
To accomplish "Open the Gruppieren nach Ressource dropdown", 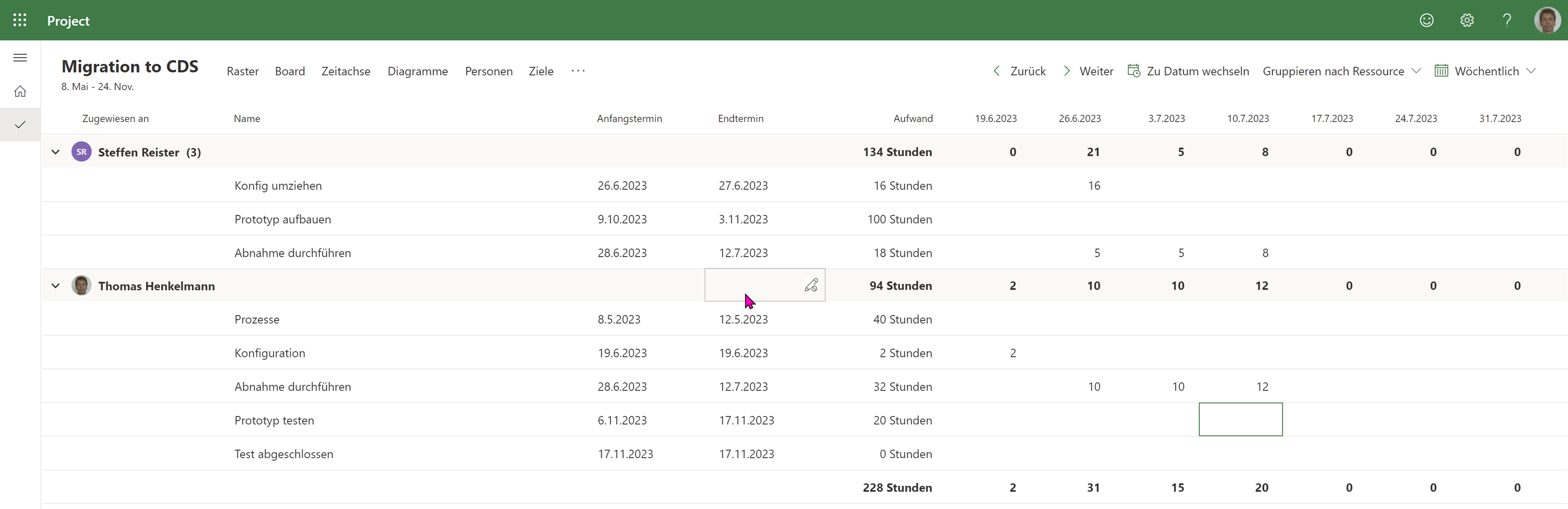I will 1417,71.
